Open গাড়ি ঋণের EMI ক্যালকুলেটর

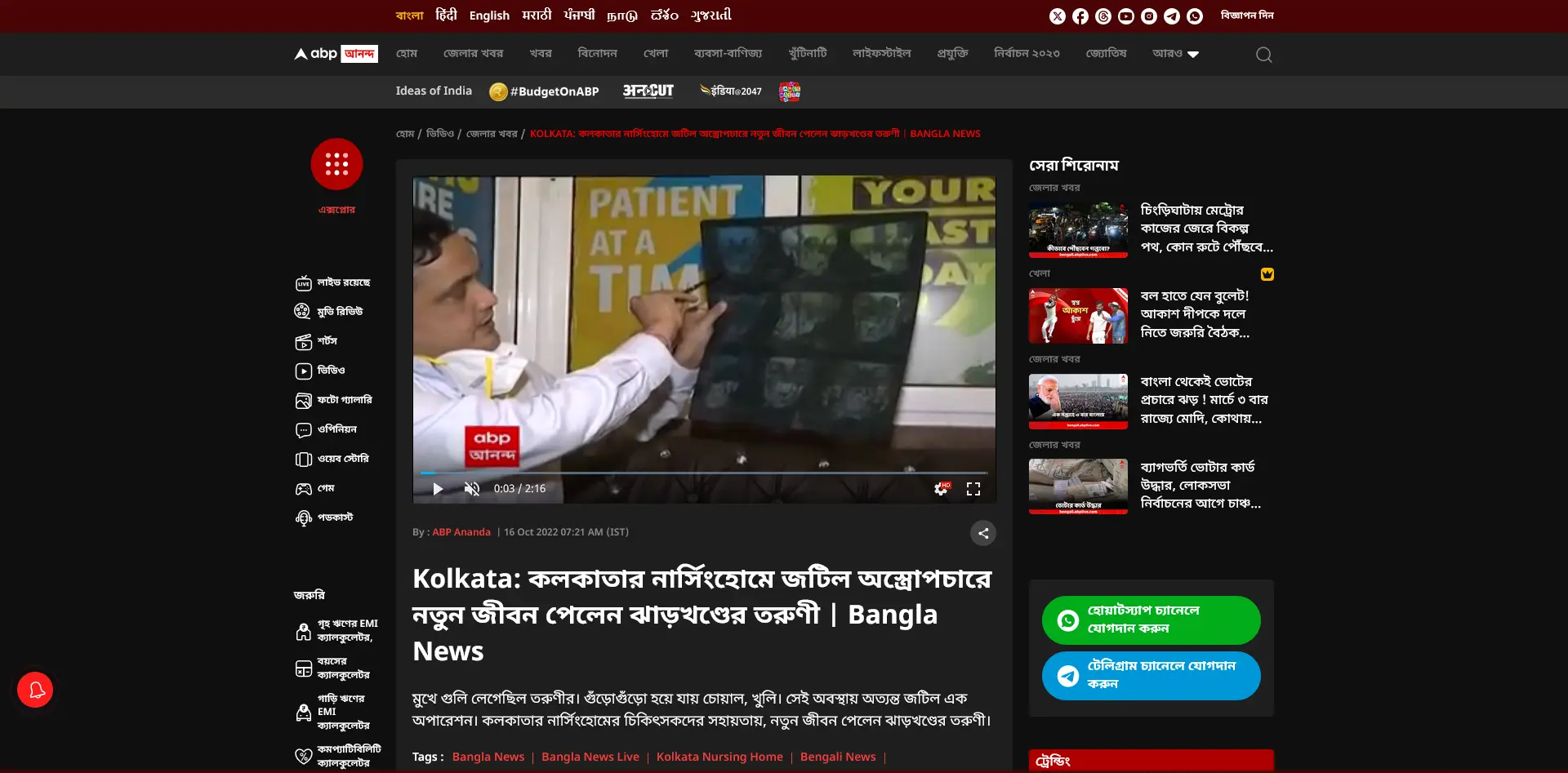click(332, 712)
